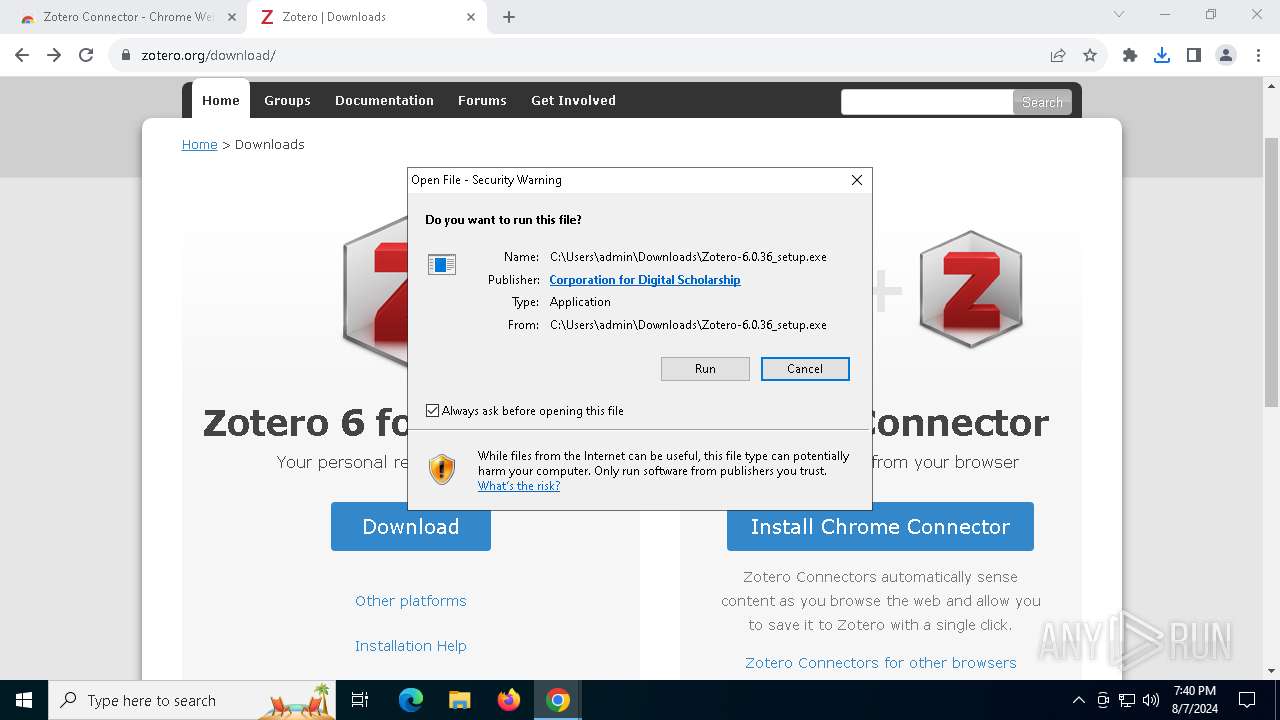Open the Windows Start menu
Screen dimensions: 1280x720
tap(24, 700)
